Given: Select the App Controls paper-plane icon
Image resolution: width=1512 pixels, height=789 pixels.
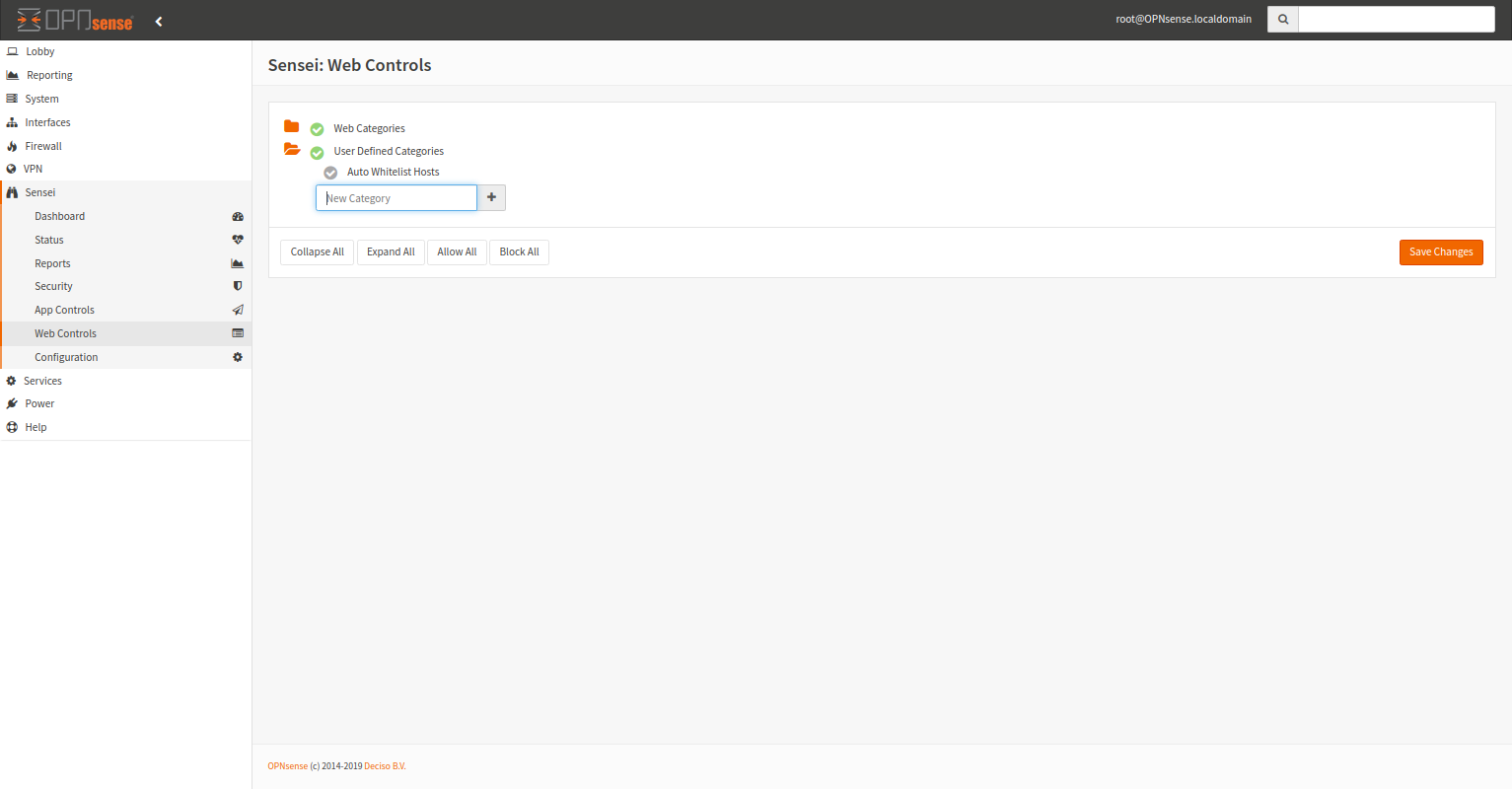Looking at the screenshot, I should coord(237,309).
